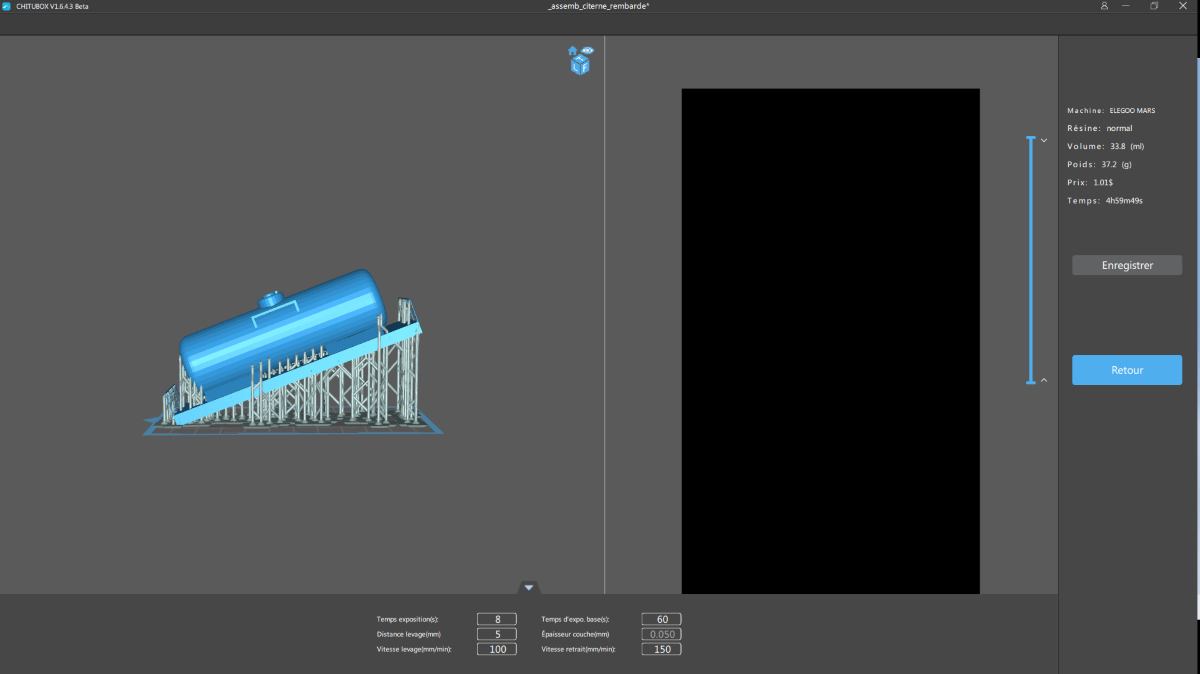
Task: Toggle perspective view with the eye icon
Action: [587, 50]
